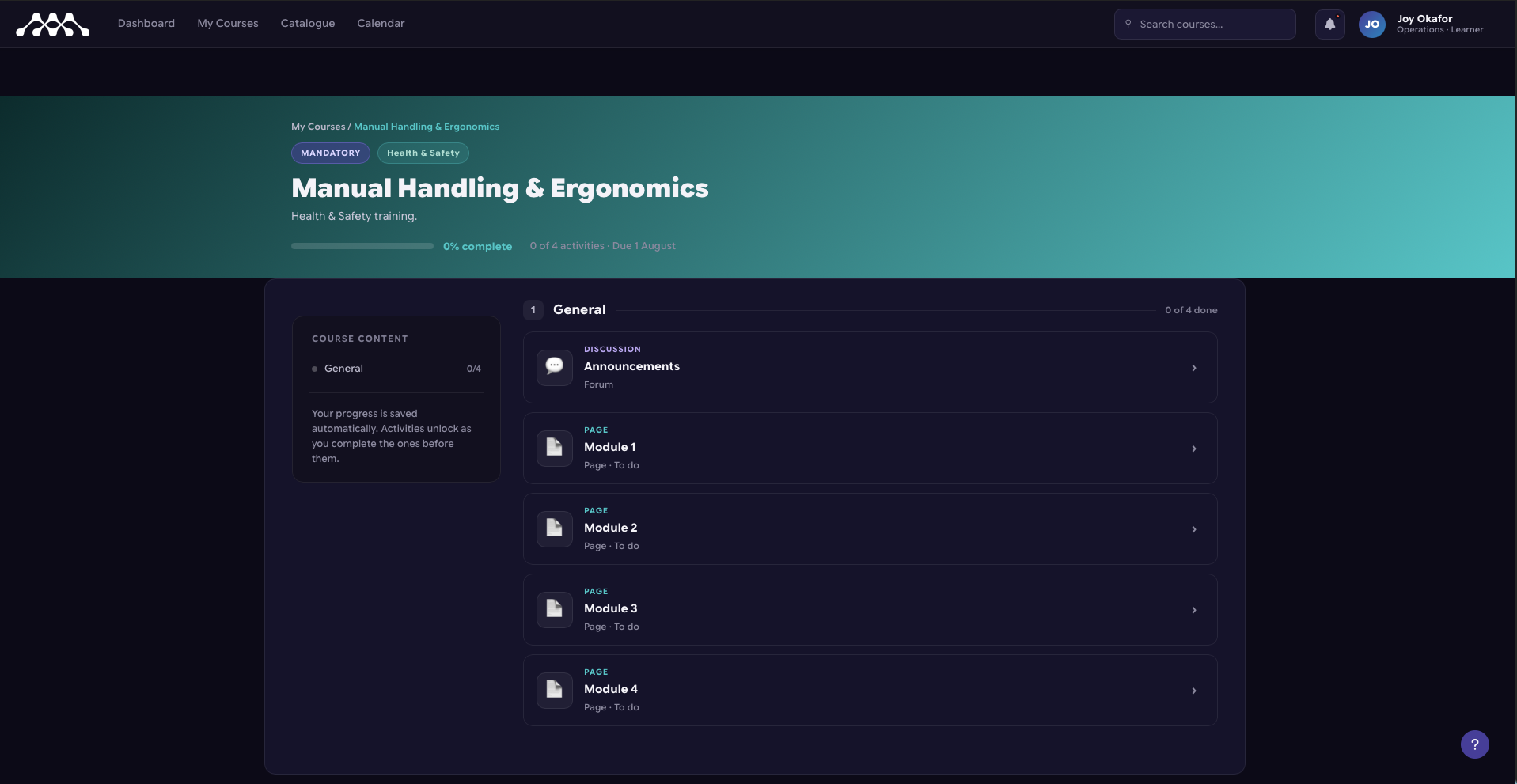Click the Module 3 page icon
Viewport: 1517px width, 784px height.
pyautogui.click(x=555, y=610)
